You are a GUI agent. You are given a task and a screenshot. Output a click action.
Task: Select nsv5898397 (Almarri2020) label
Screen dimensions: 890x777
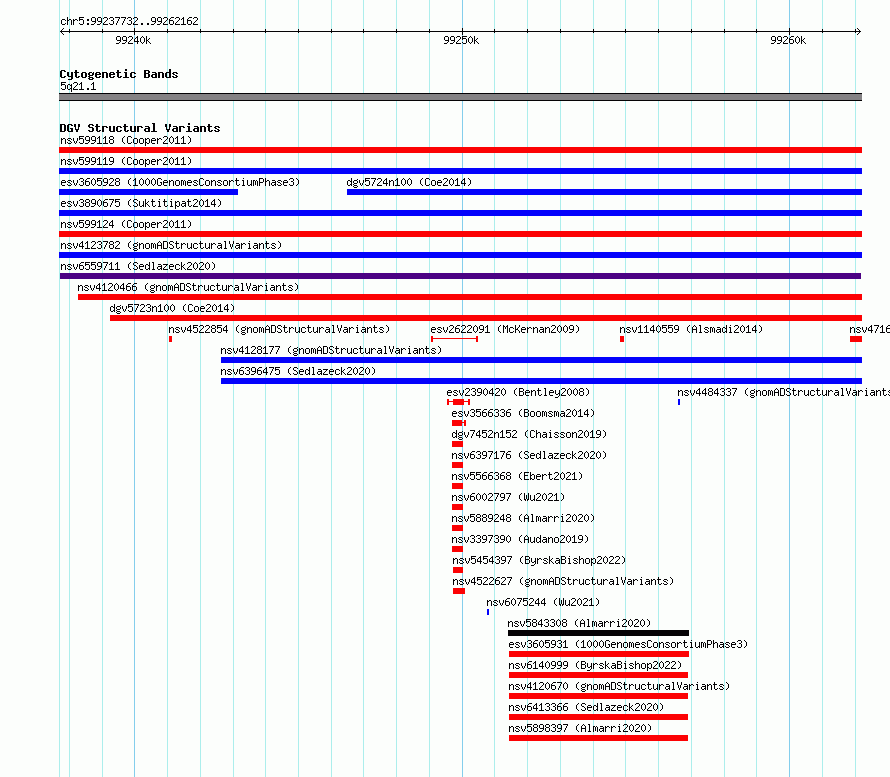[580, 728]
